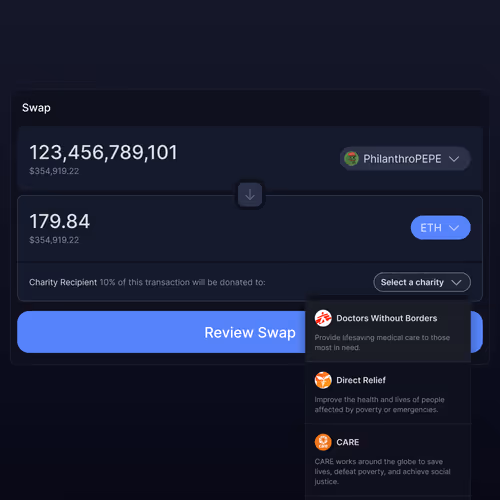Click the swap direction arrow icon
The image size is (500, 500).
click(250, 195)
